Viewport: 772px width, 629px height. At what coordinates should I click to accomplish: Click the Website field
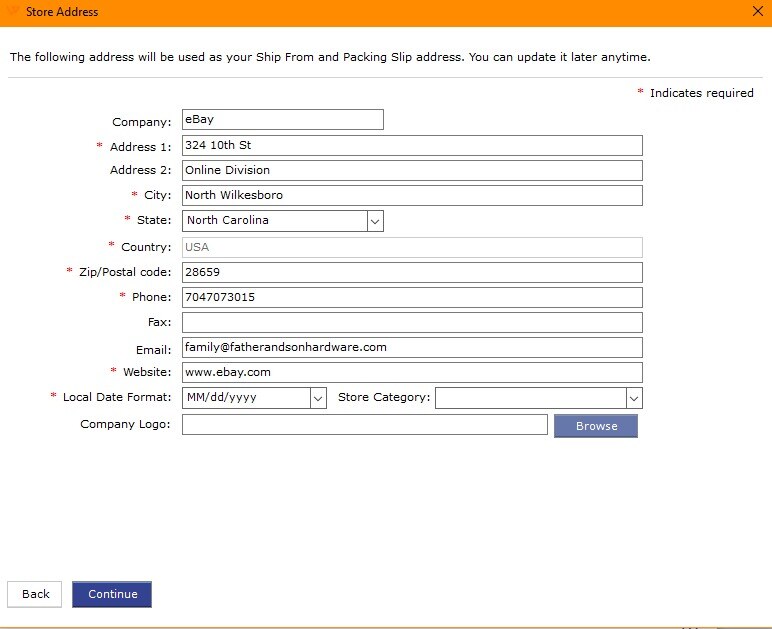[412, 373]
